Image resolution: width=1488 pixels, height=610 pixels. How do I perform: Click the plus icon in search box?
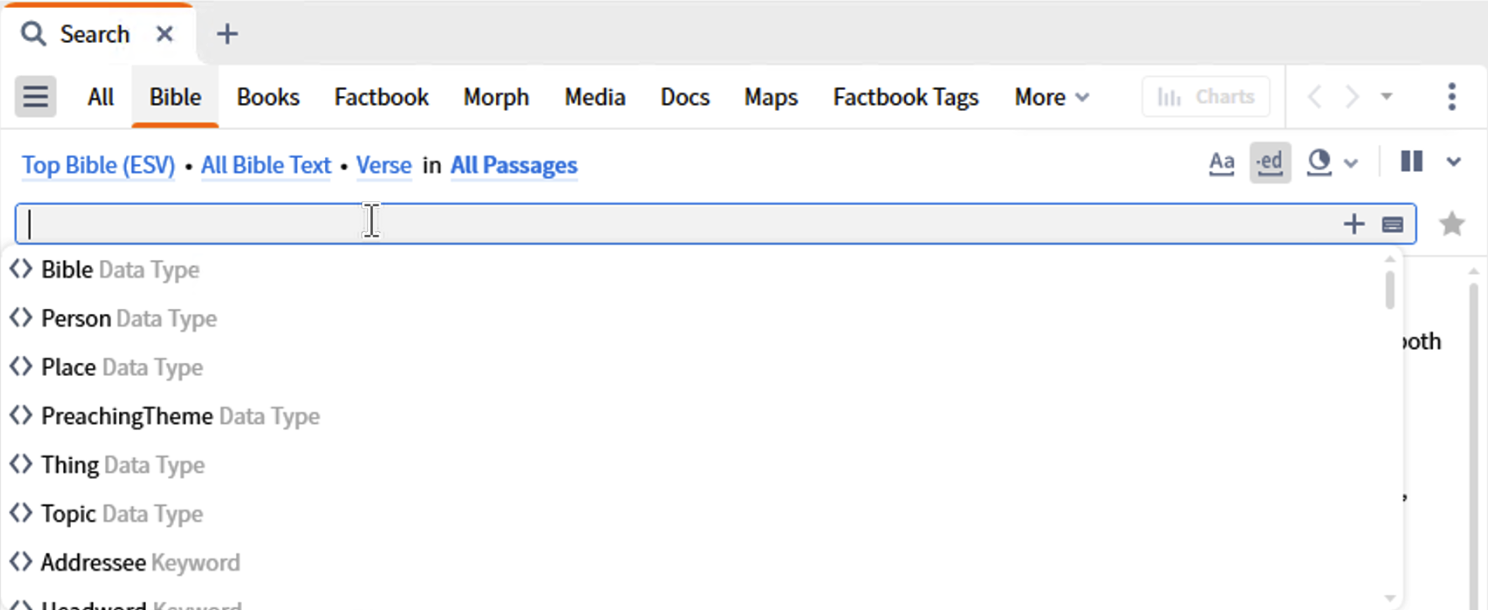(x=1354, y=224)
